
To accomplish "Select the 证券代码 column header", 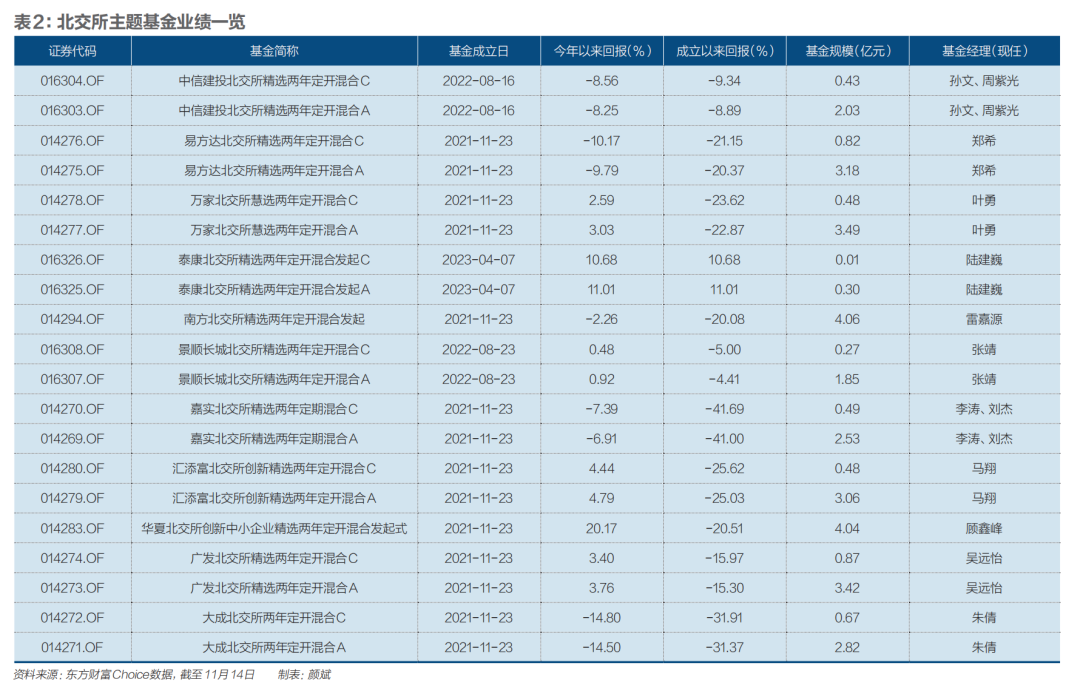I will [x=72, y=51].
